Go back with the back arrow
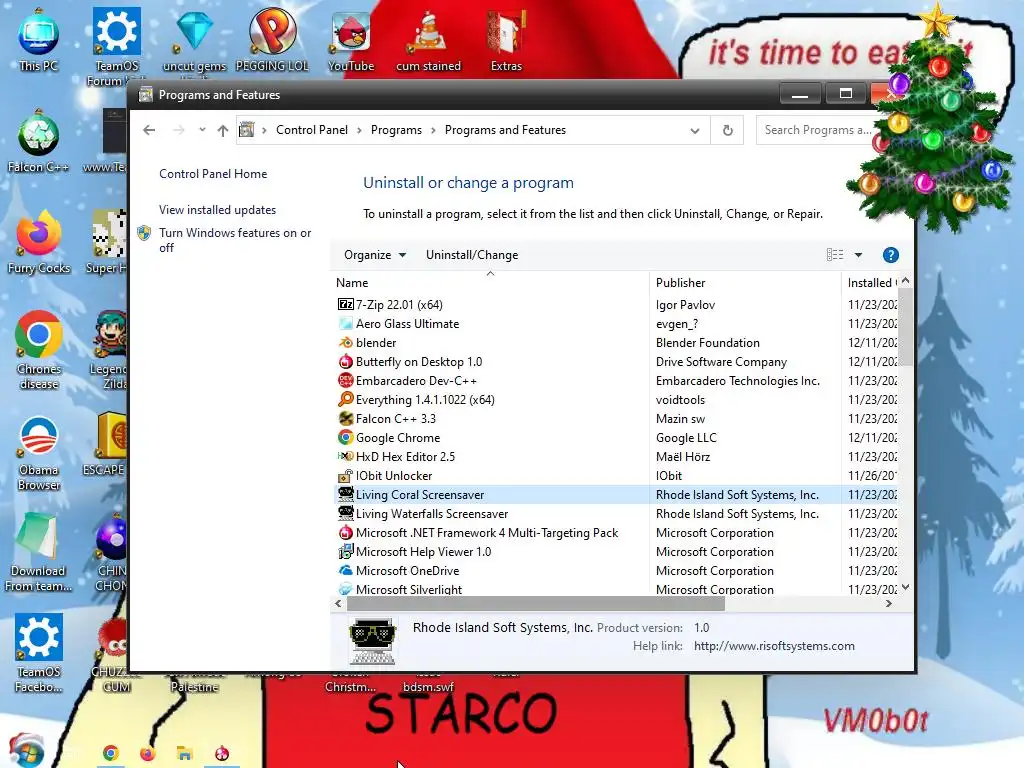The width and height of the screenshot is (1024, 768). (x=149, y=130)
